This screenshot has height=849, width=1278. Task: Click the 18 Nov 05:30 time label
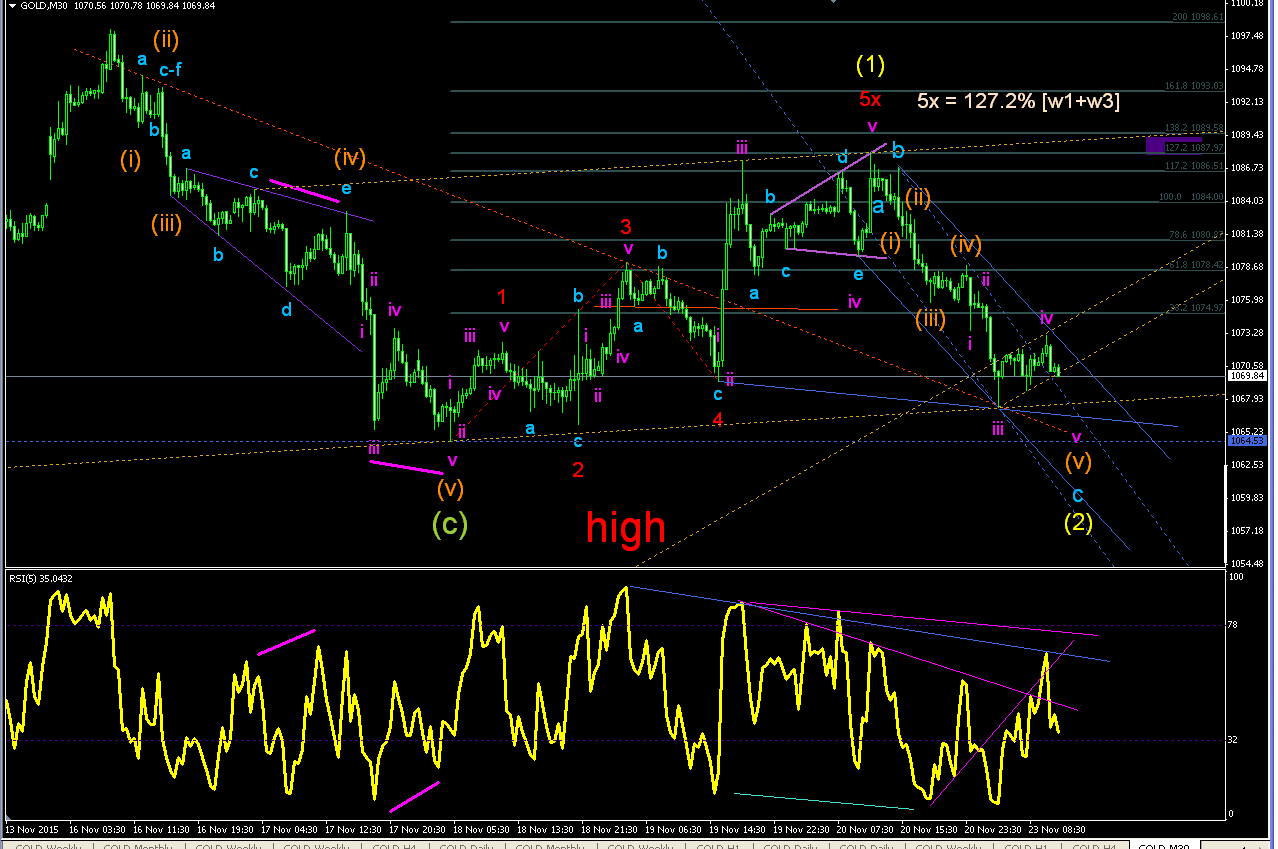(x=481, y=829)
